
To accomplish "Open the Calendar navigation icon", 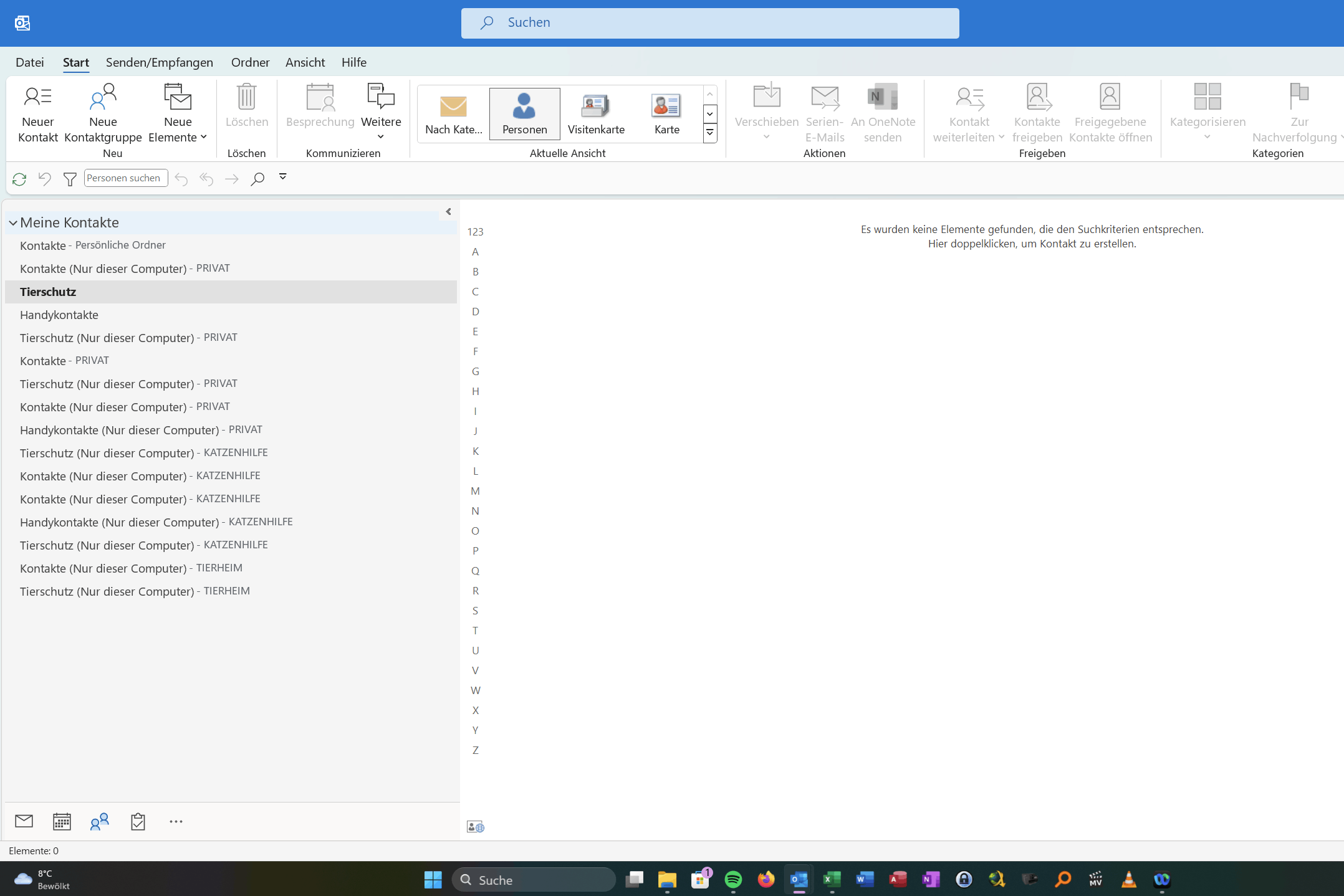I will point(62,821).
